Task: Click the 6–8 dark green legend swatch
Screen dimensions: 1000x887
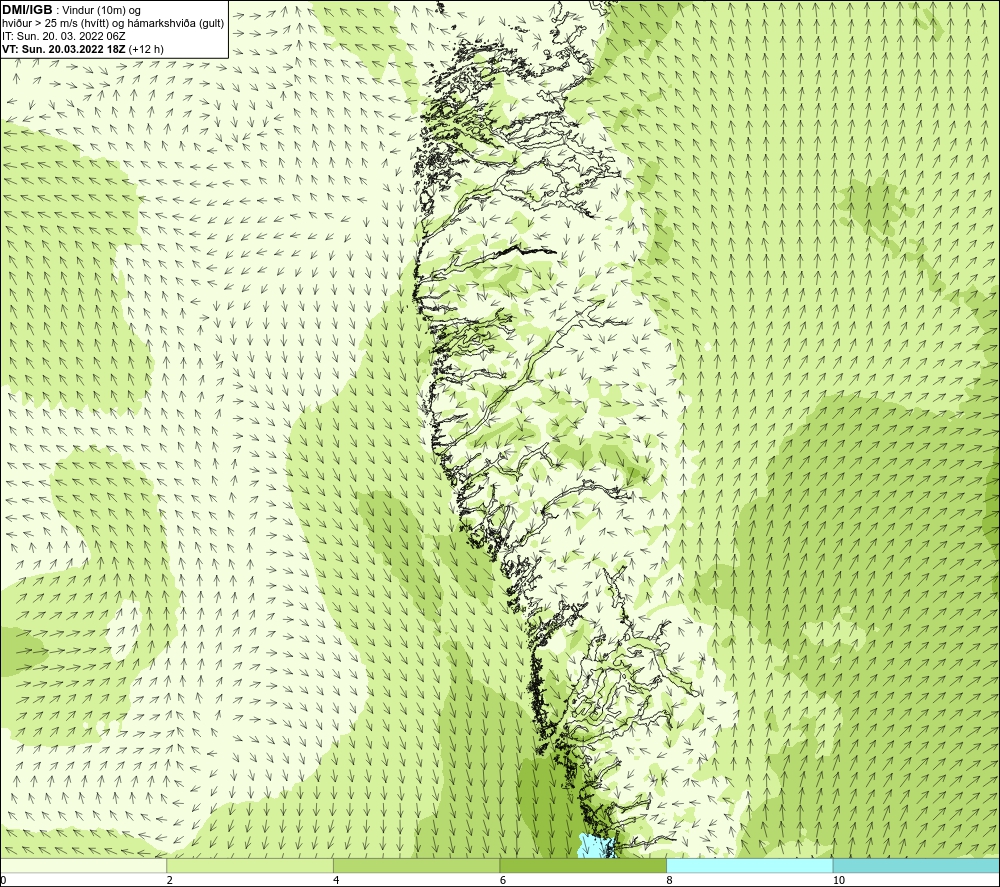Action: click(x=583, y=866)
